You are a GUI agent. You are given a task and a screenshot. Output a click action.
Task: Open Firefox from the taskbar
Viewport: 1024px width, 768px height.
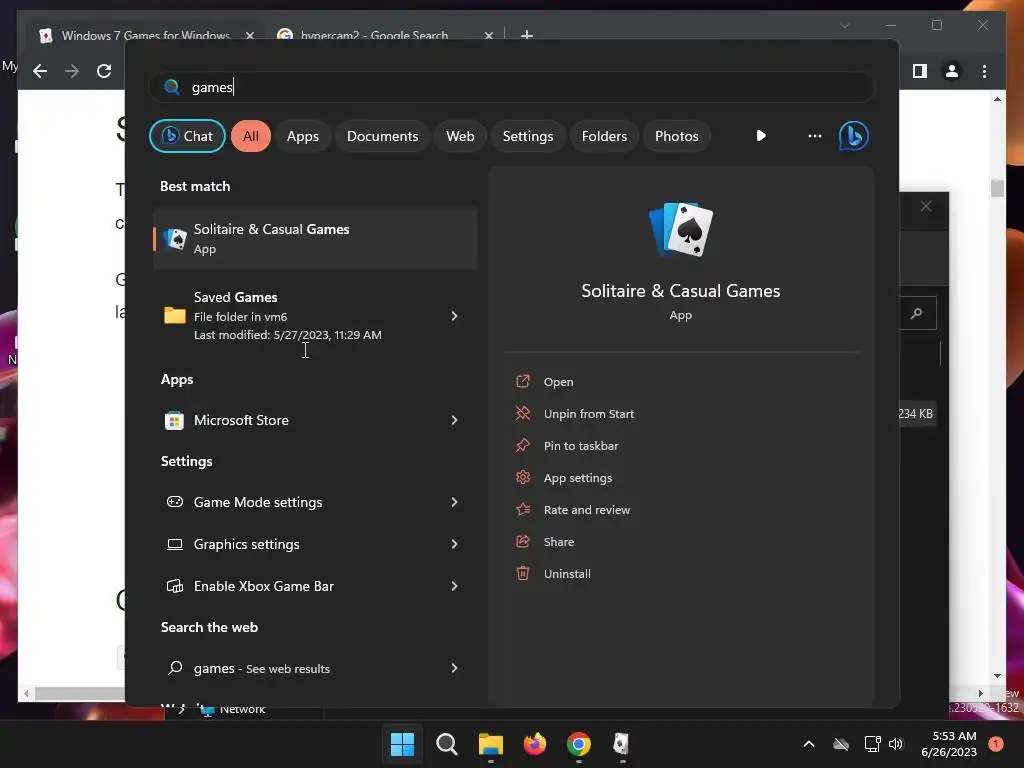tap(535, 744)
